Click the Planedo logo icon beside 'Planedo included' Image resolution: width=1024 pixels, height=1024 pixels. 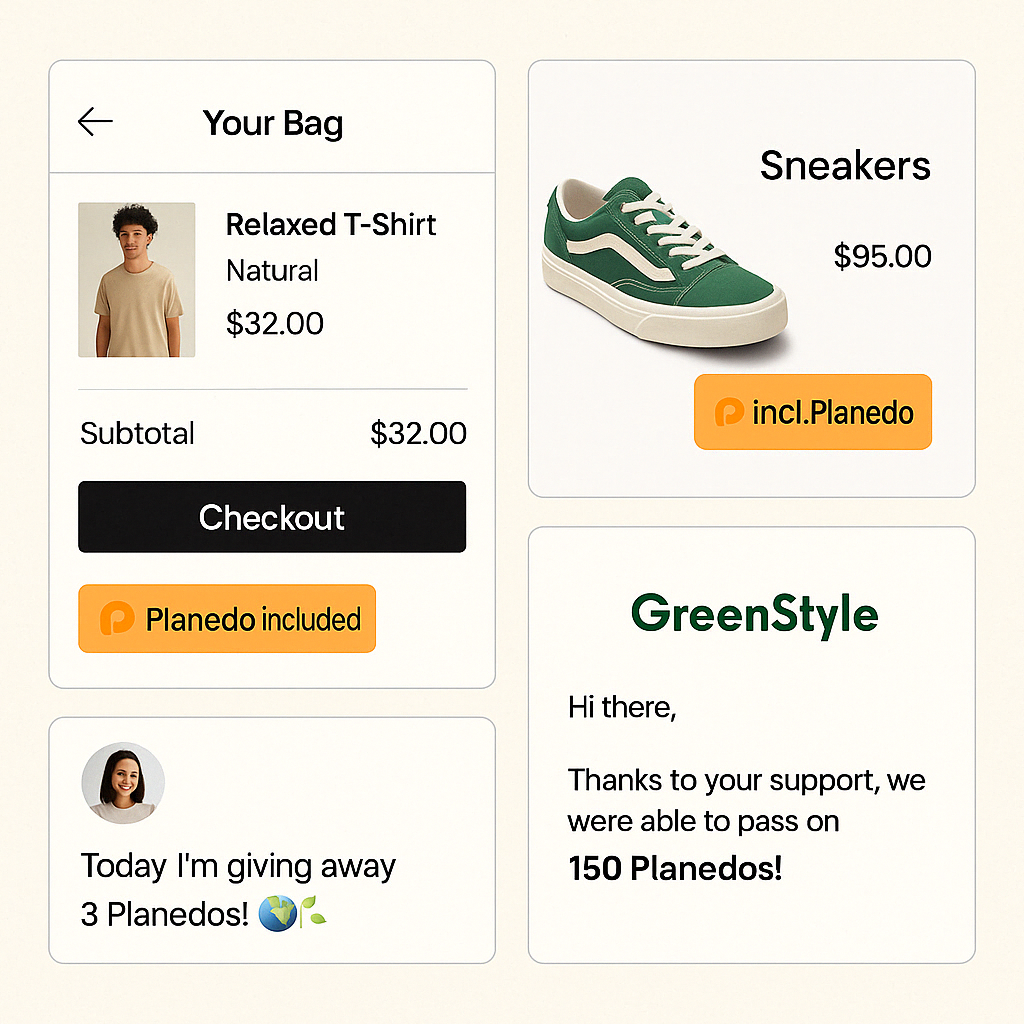(117, 619)
